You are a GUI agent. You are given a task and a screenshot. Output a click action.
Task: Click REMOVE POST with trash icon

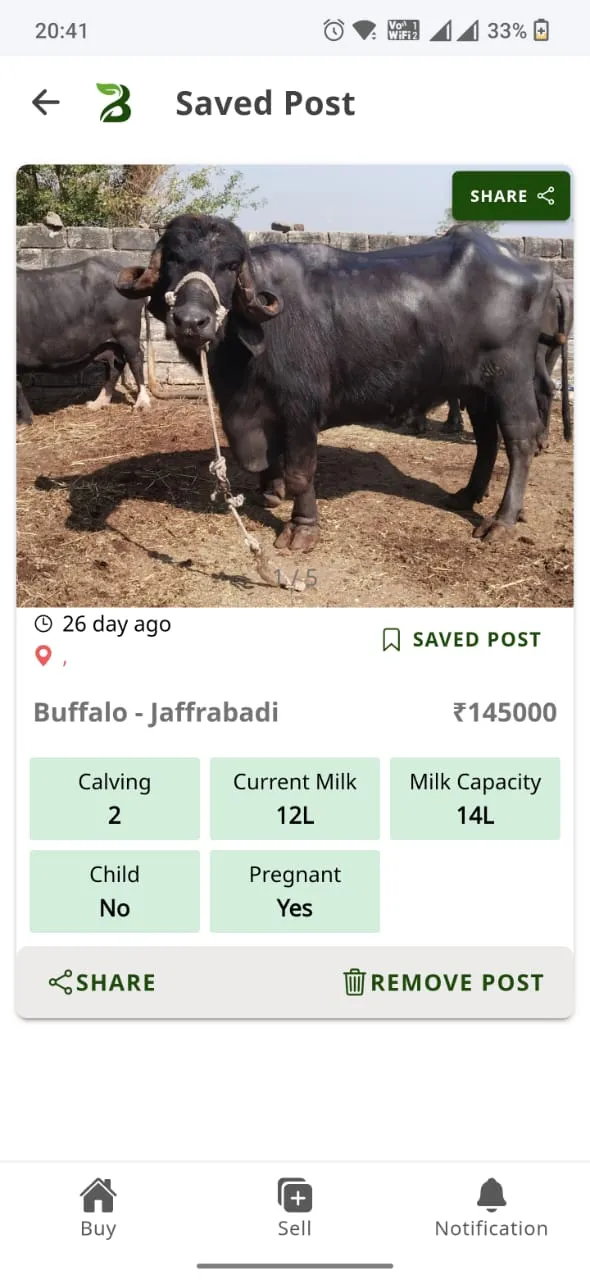point(443,982)
